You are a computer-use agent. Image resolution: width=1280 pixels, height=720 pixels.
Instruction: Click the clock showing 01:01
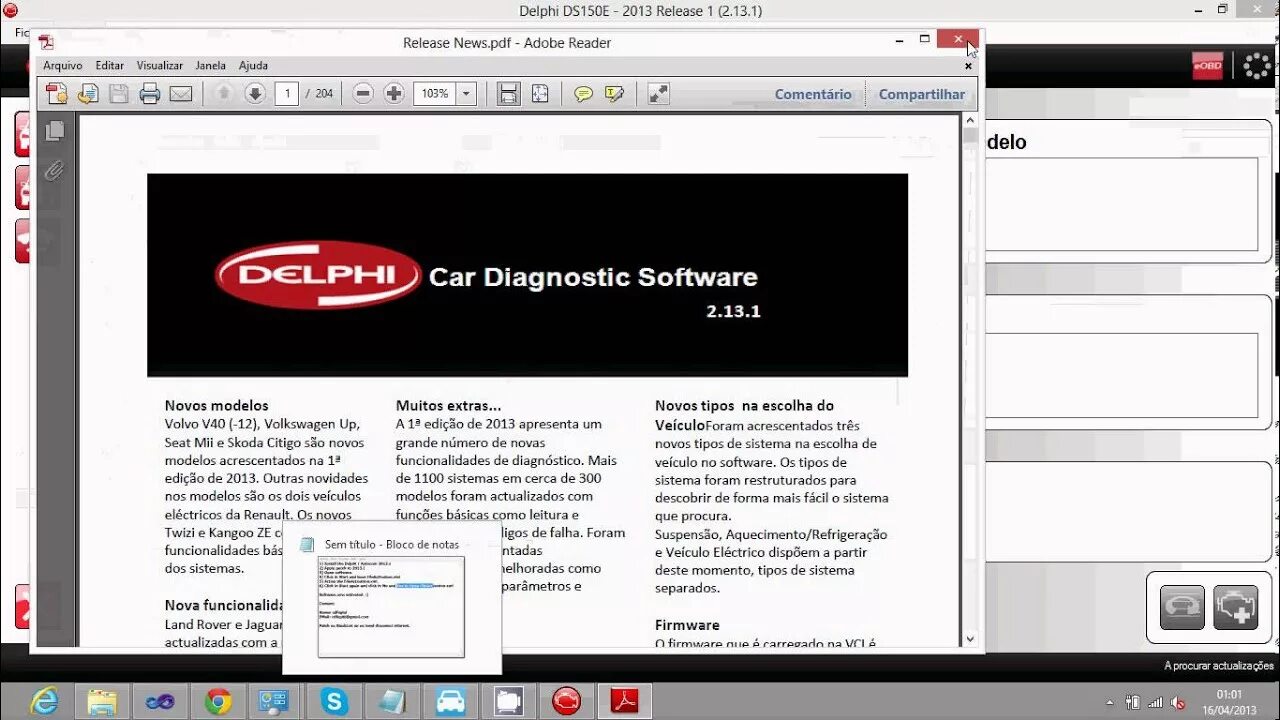(1230, 695)
